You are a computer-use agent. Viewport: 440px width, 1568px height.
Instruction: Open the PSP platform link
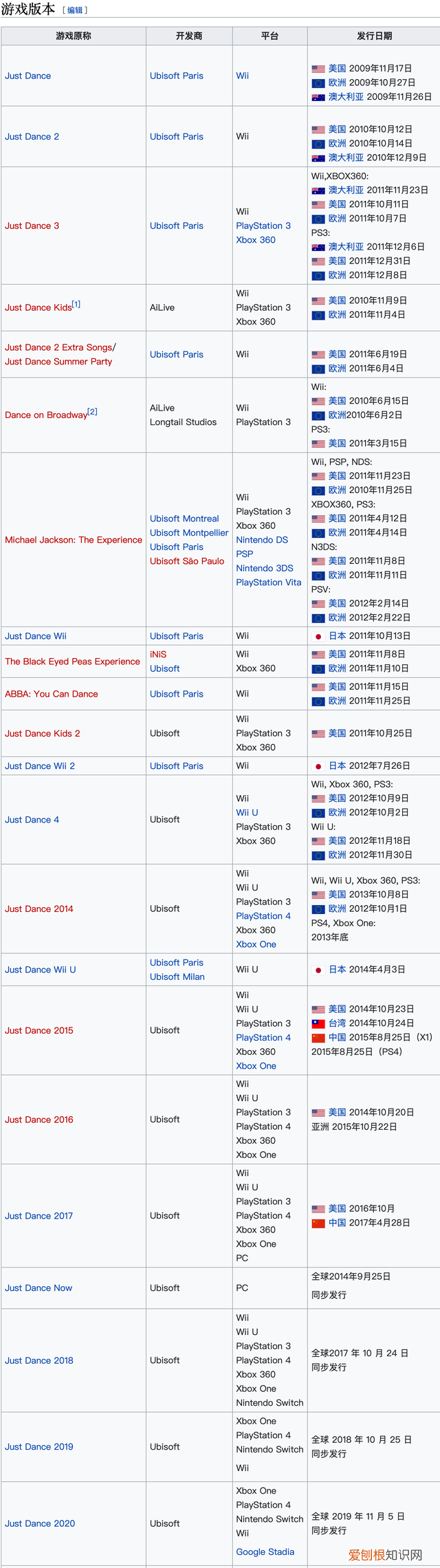pyautogui.click(x=245, y=554)
